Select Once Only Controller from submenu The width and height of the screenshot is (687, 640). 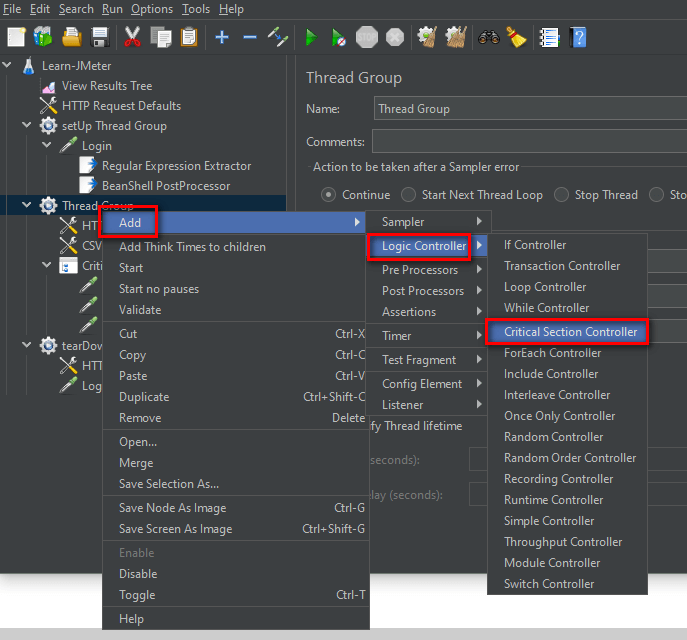click(x=567, y=416)
